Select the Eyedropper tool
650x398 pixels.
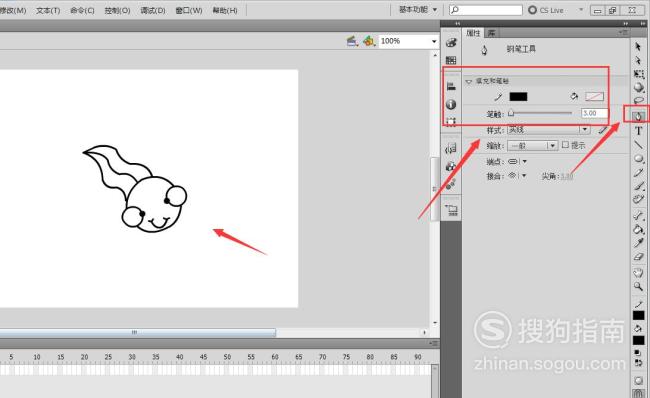[638, 243]
